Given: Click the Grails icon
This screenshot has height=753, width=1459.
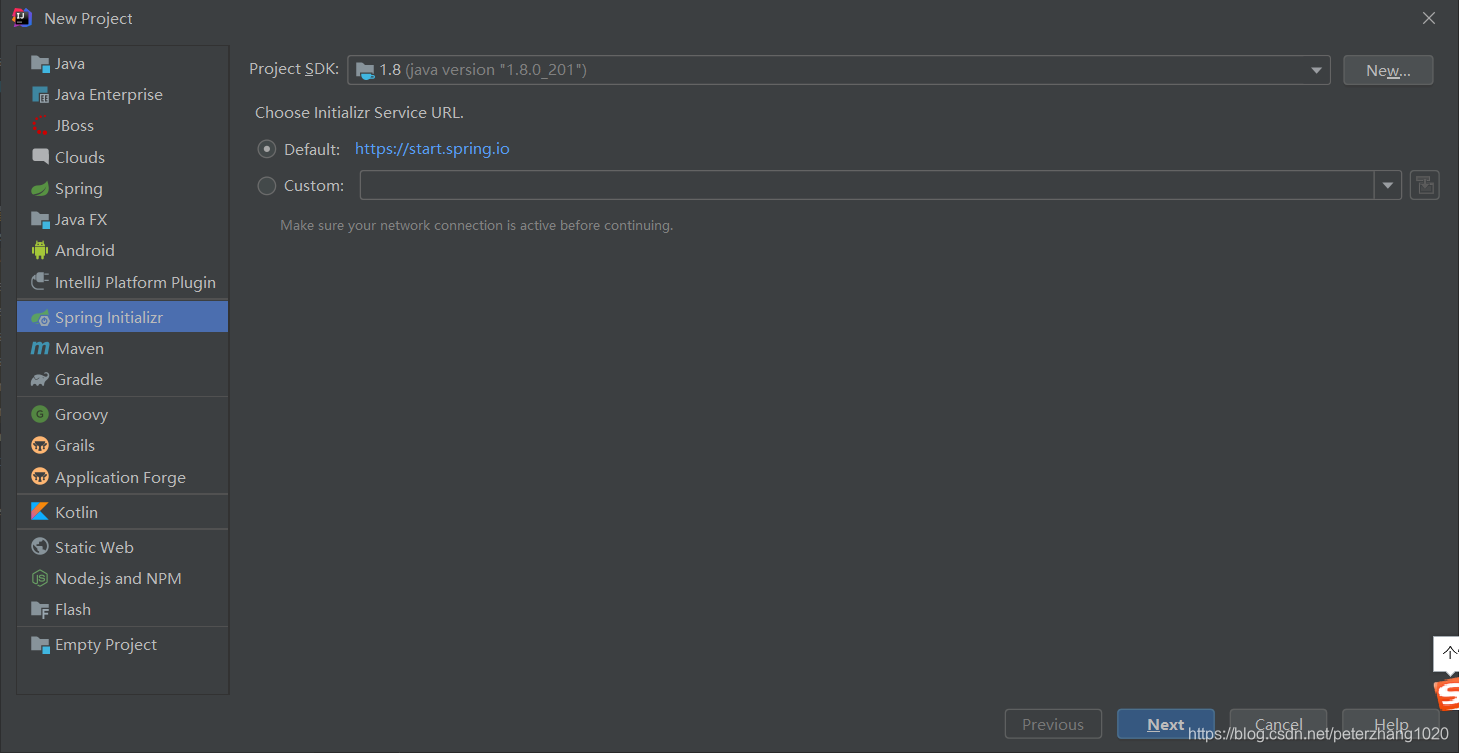Looking at the screenshot, I should pyautogui.click(x=40, y=445).
